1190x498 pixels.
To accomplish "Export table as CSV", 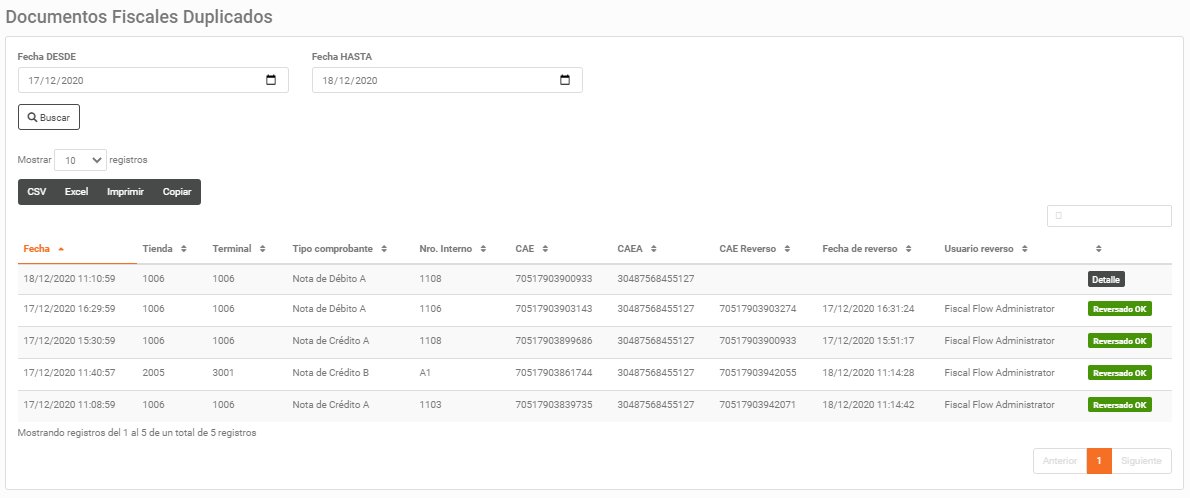I will coord(36,192).
